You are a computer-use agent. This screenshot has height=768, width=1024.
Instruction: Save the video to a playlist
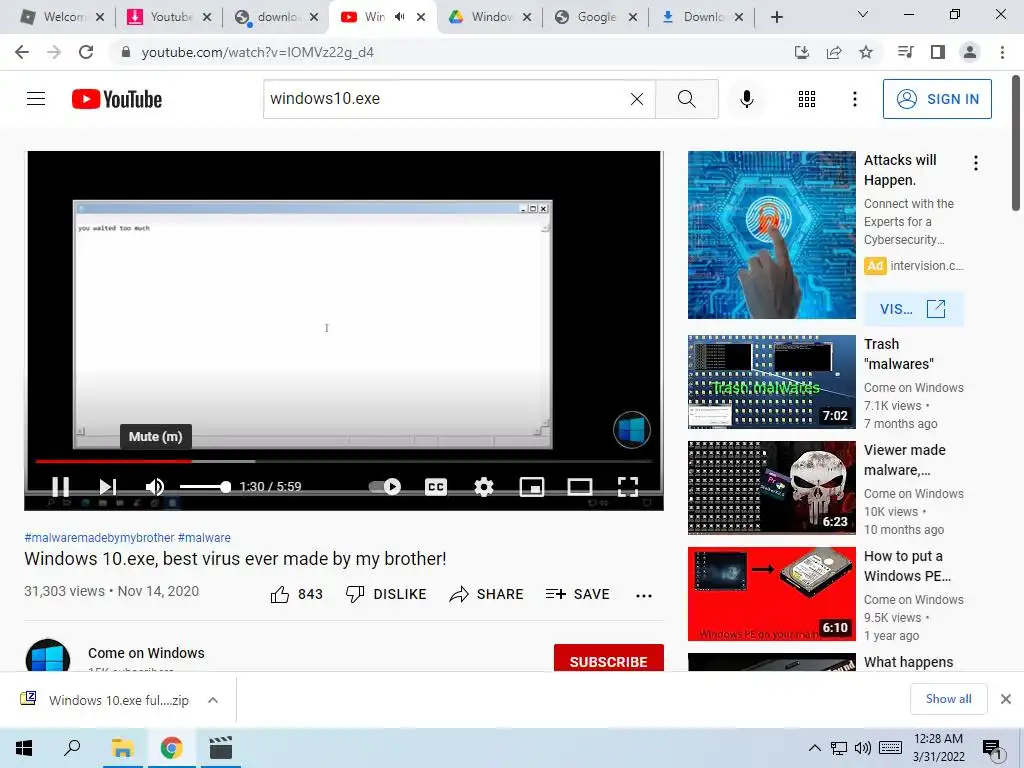(578, 594)
